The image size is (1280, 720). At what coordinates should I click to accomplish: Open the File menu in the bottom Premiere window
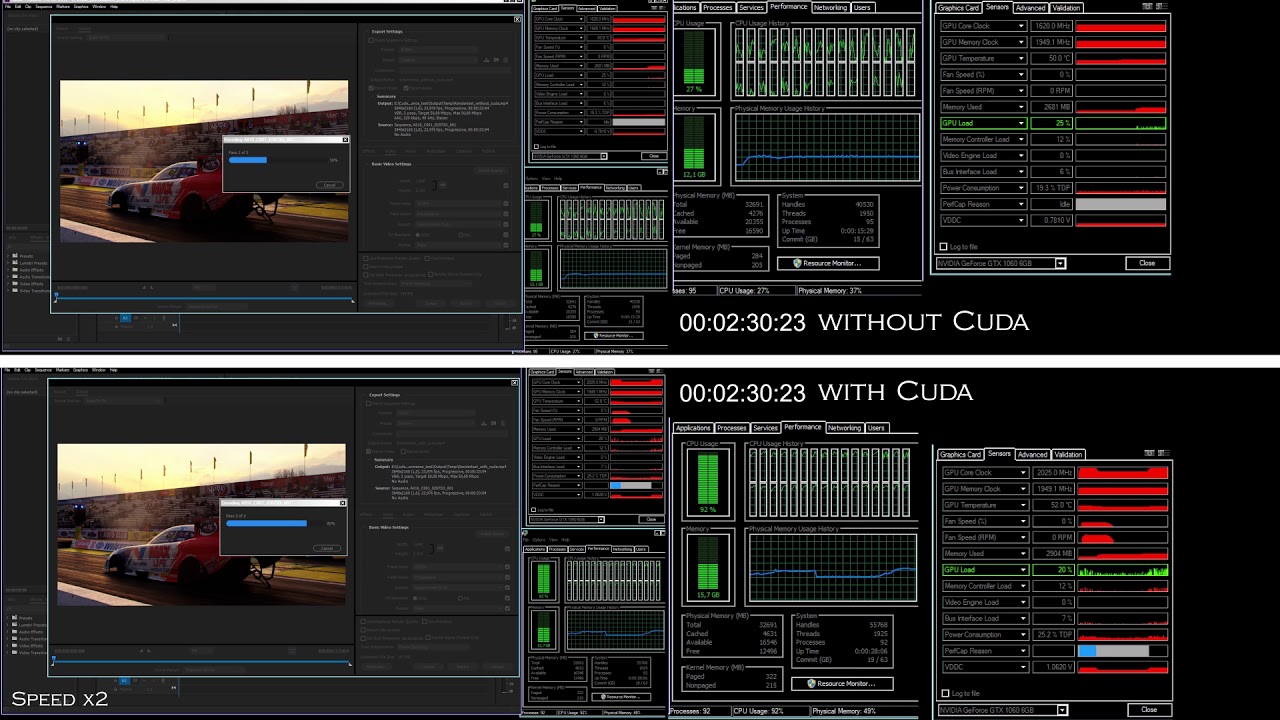[x=7, y=370]
